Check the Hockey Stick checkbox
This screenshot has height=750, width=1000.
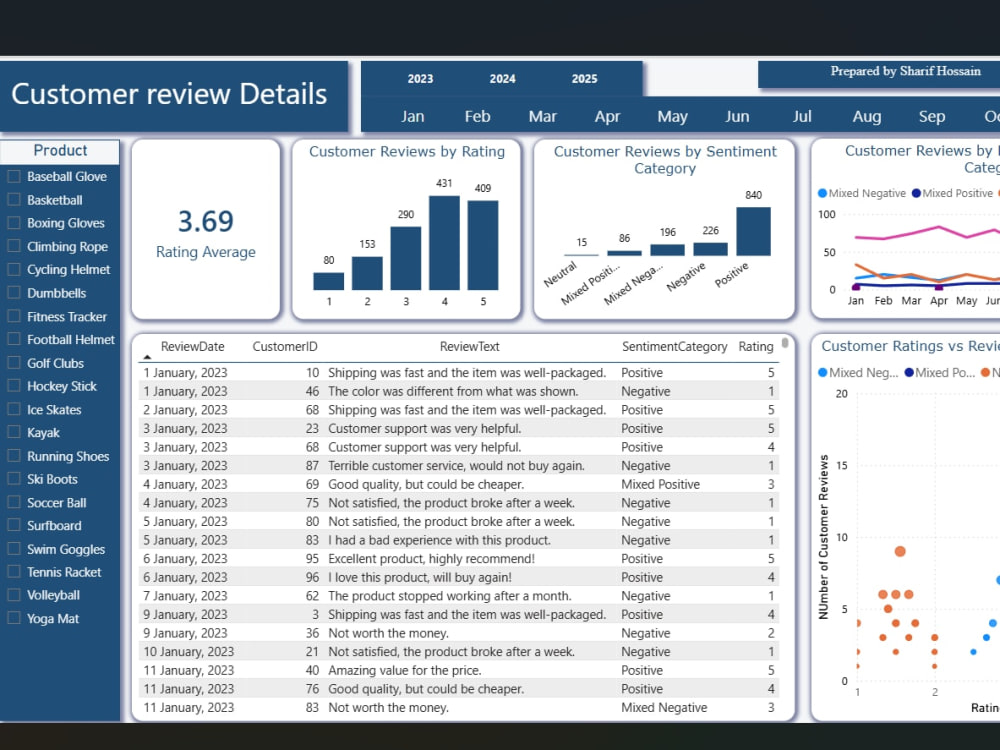tap(13, 386)
